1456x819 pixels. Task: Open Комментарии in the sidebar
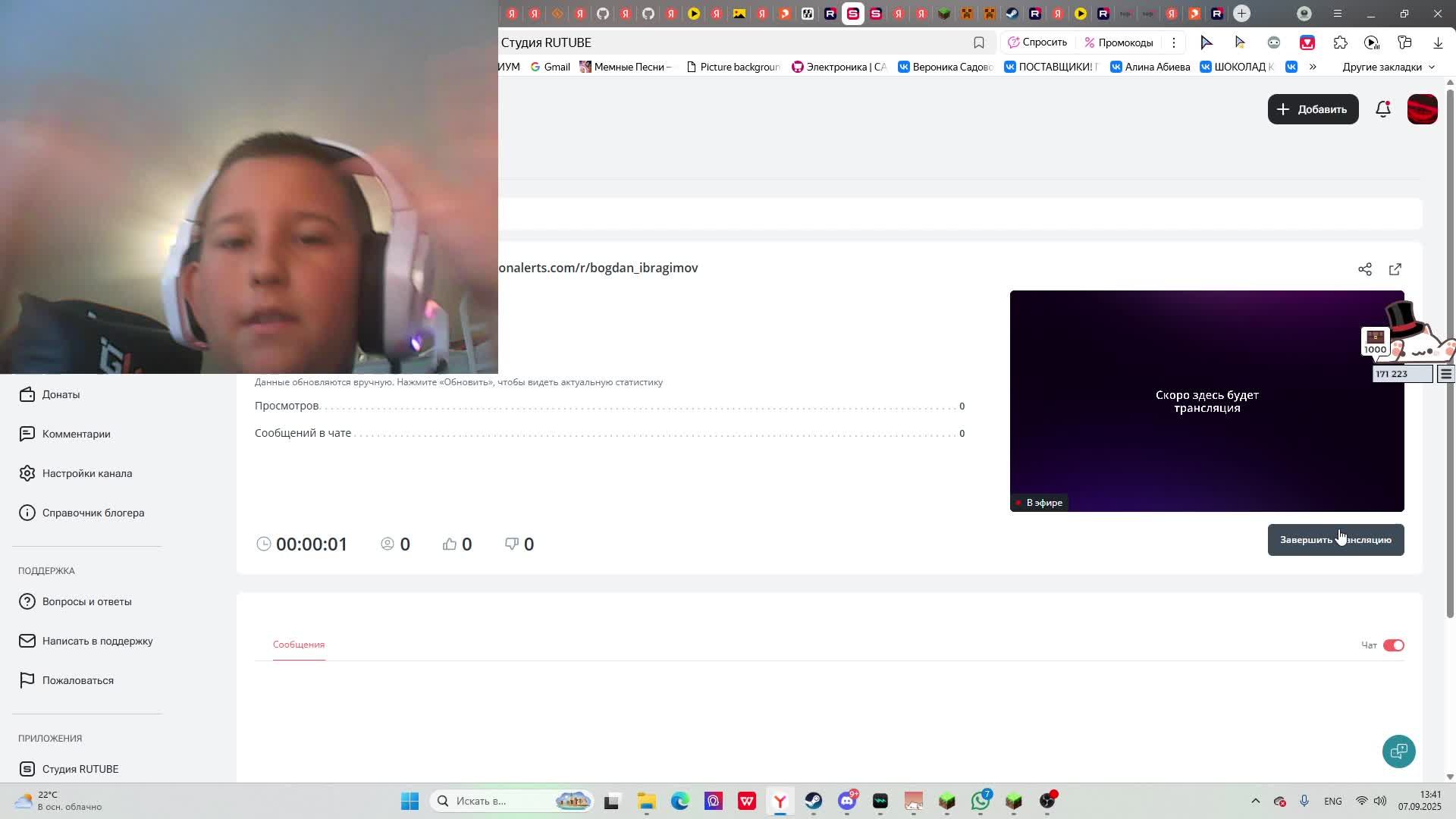(76, 434)
